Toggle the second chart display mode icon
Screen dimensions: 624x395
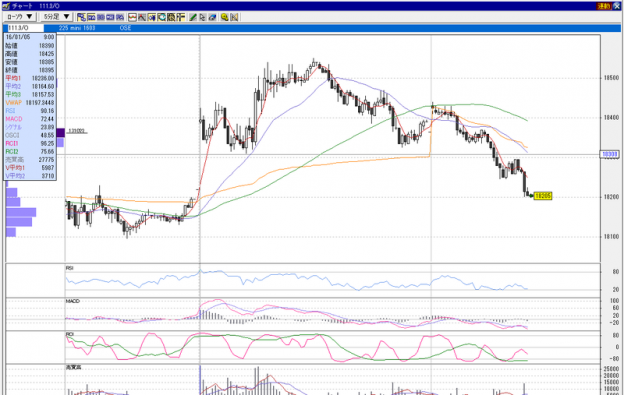(91, 17)
